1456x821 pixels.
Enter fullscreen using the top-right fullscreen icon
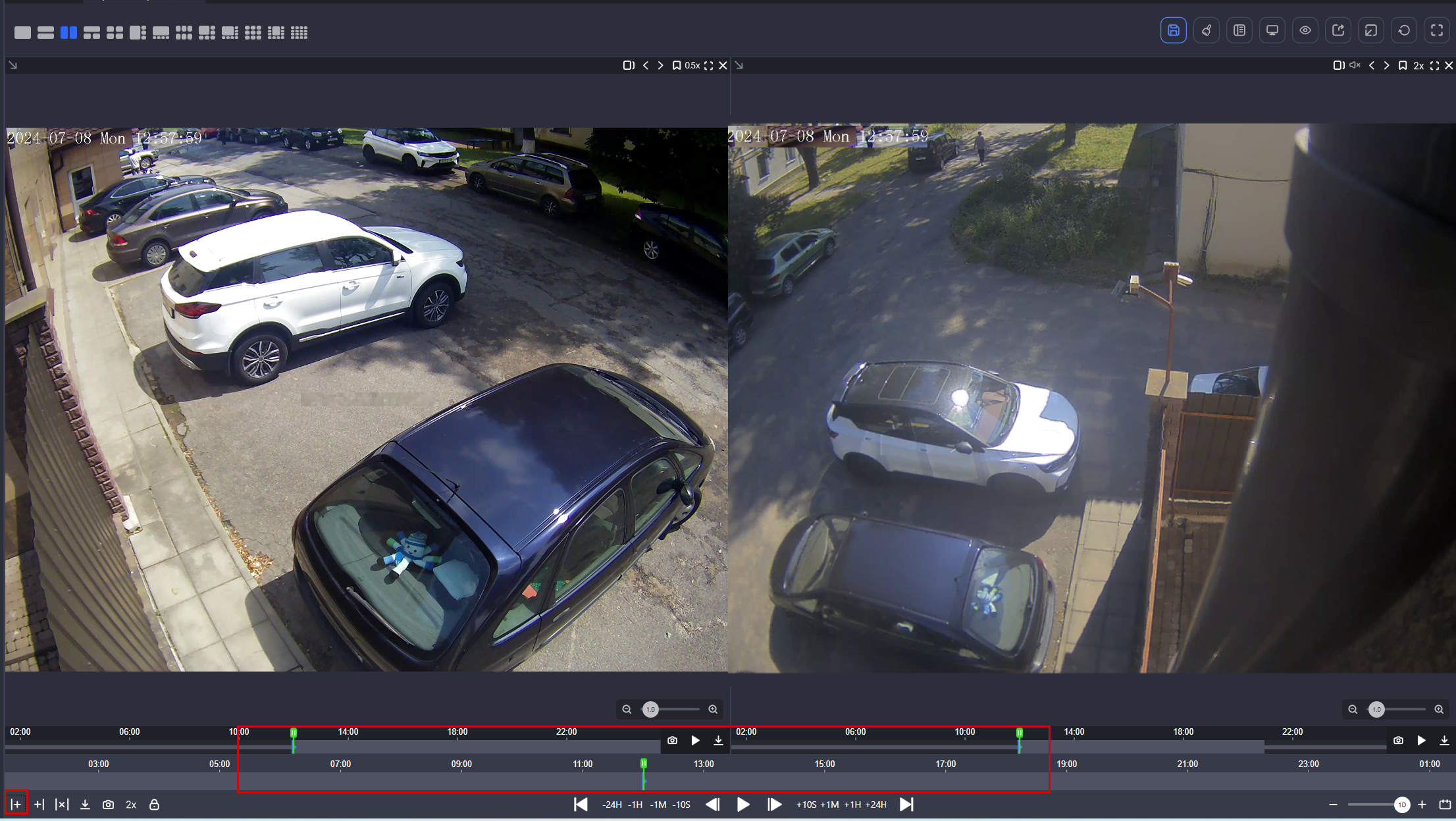1437,30
